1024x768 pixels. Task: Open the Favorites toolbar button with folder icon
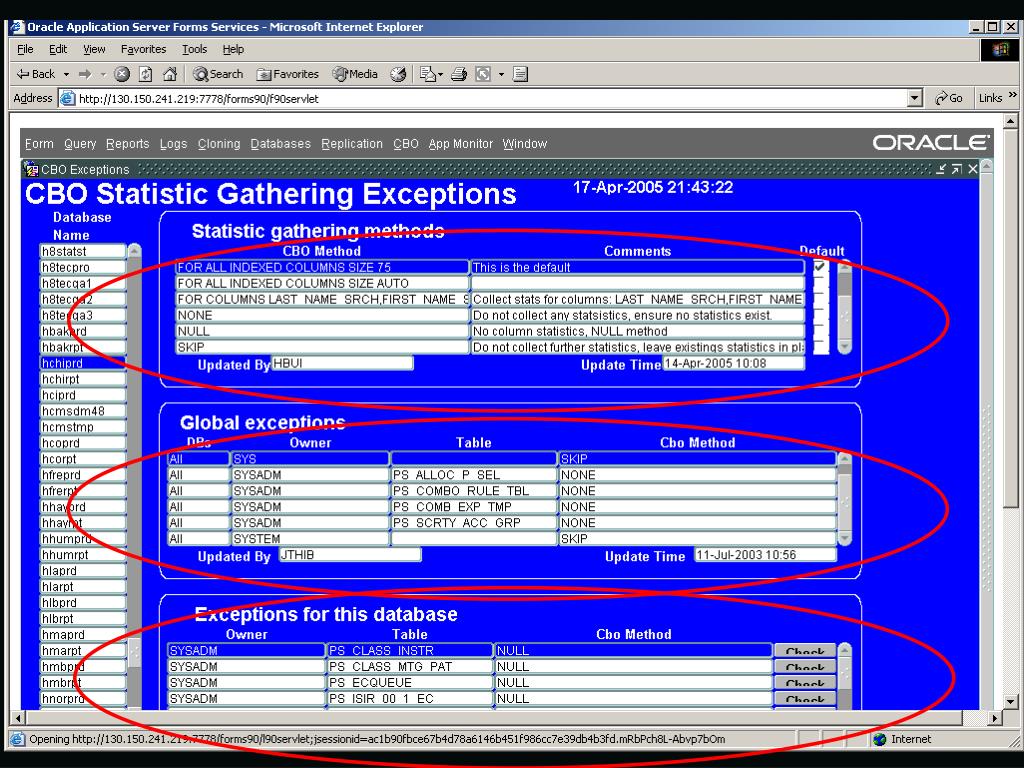[288, 74]
